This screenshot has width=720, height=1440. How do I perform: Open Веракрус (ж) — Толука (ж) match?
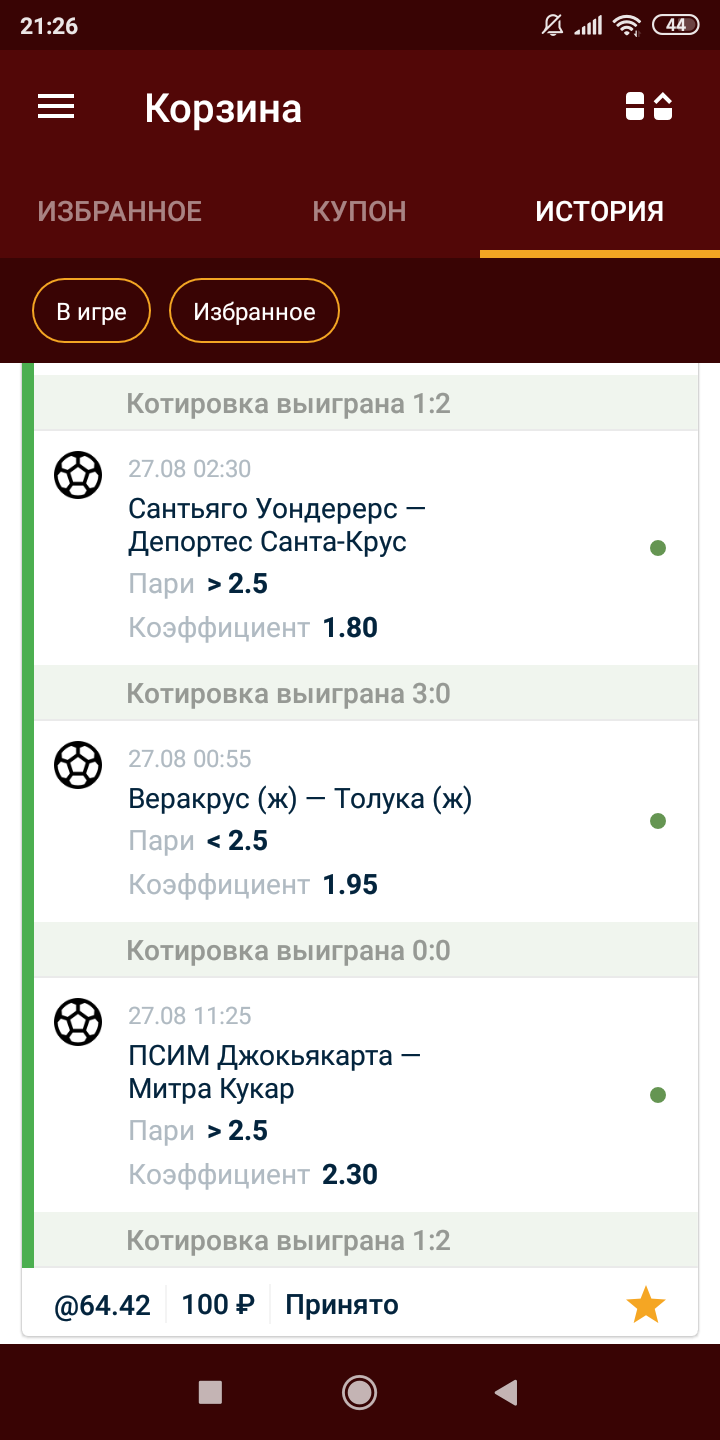click(300, 799)
